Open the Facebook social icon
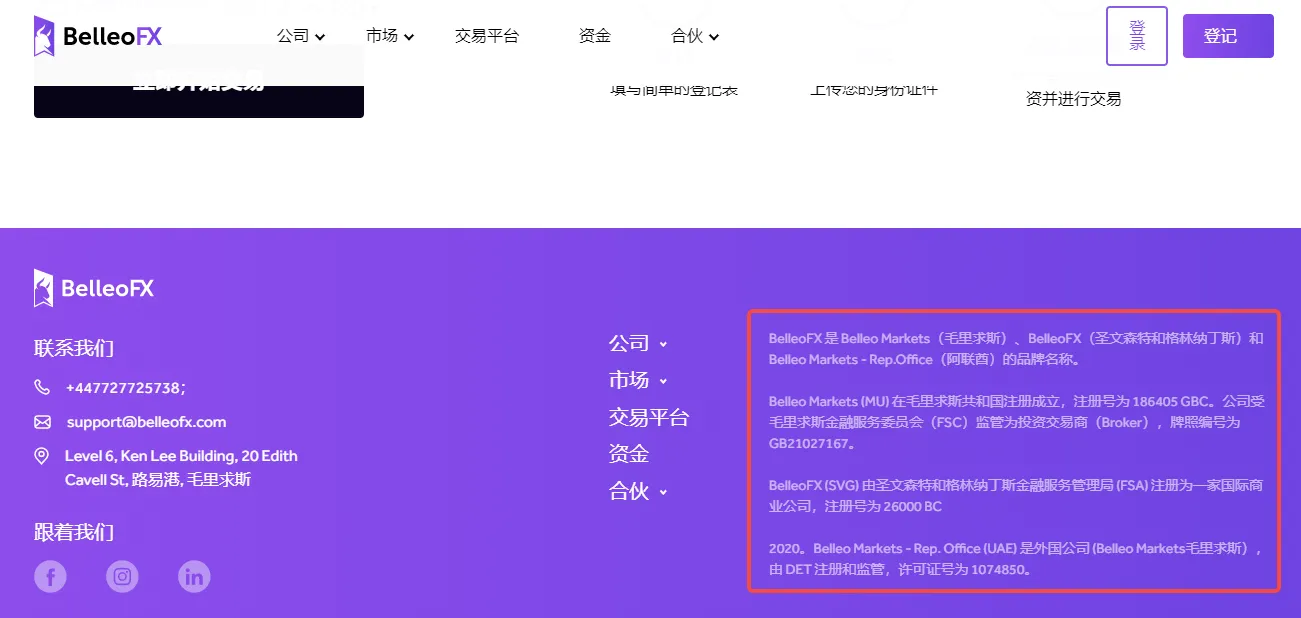The image size is (1301, 618). point(50,576)
